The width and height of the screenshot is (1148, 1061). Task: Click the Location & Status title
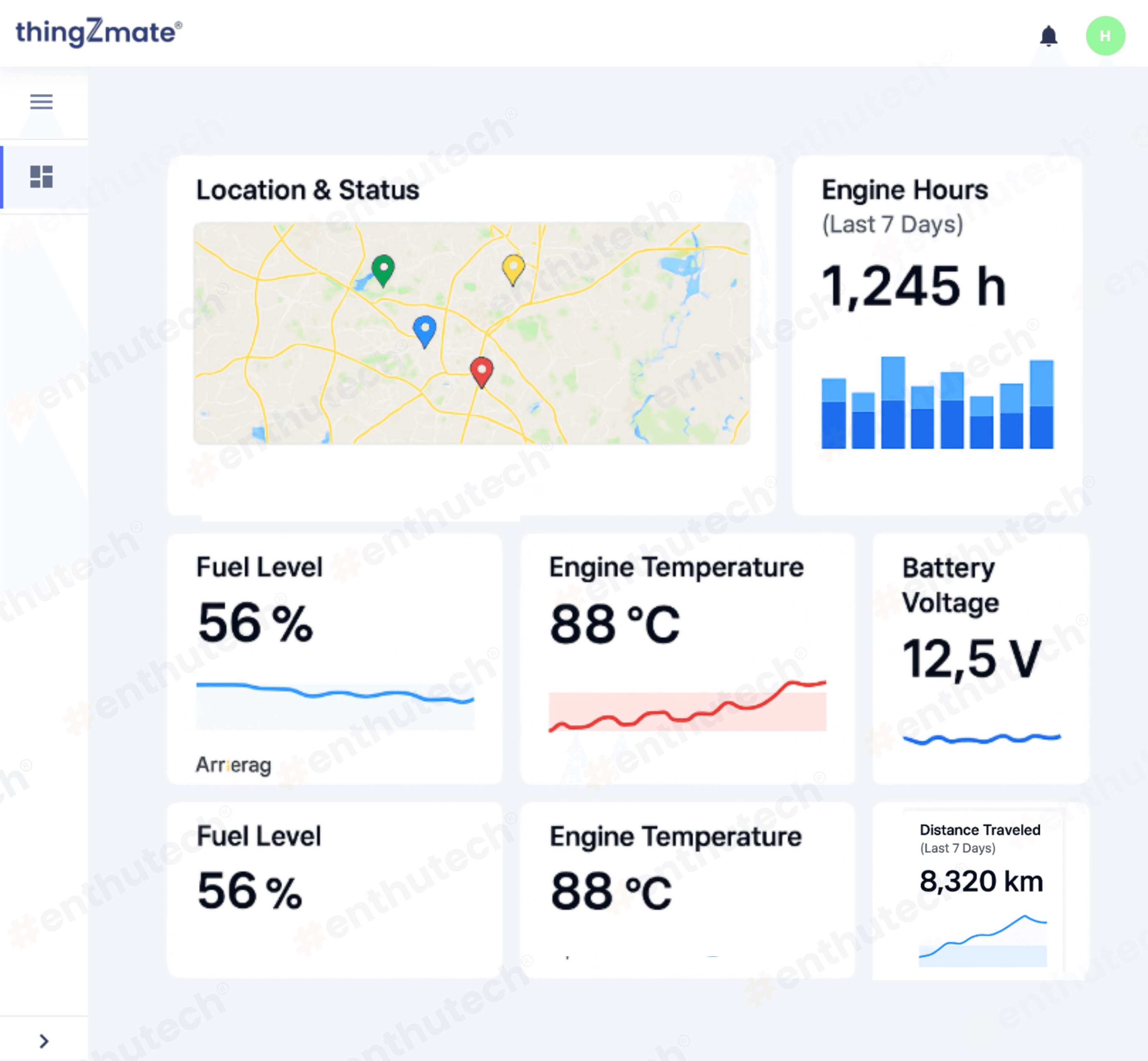308,190
